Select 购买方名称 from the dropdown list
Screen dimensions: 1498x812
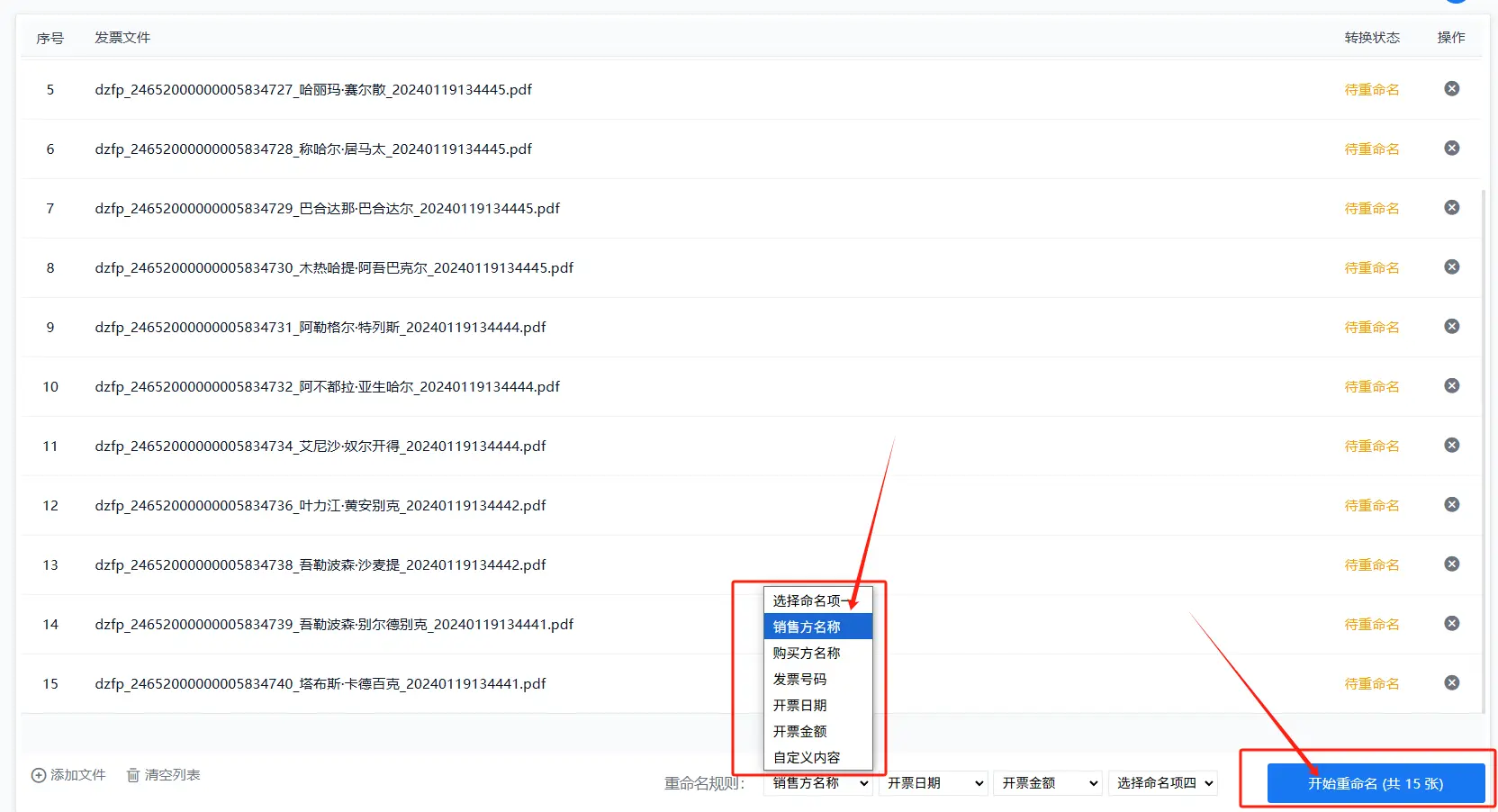[x=807, y=653]
